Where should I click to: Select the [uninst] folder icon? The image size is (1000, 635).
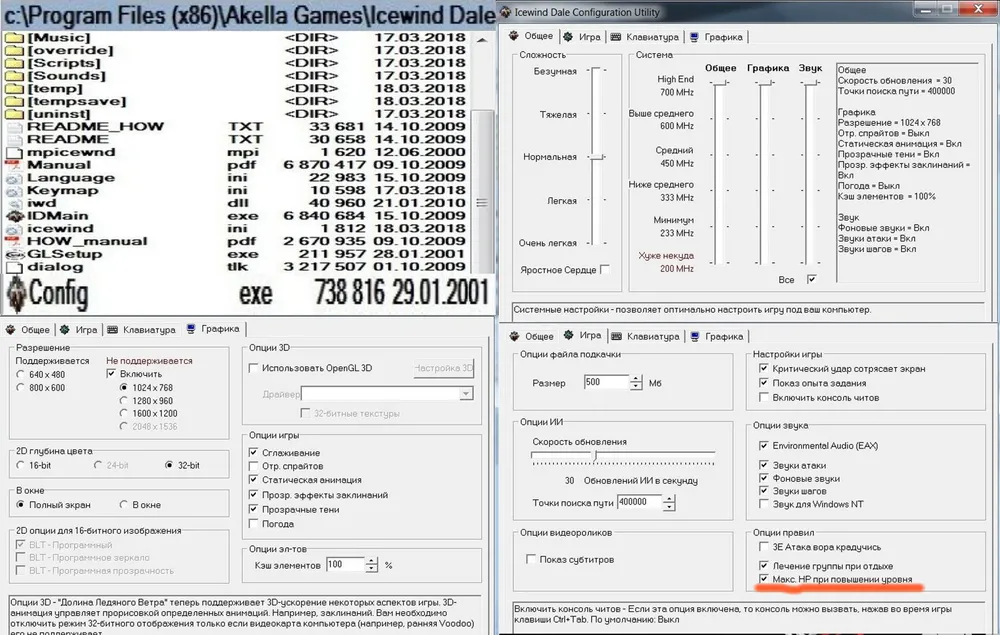click(14, 114)
